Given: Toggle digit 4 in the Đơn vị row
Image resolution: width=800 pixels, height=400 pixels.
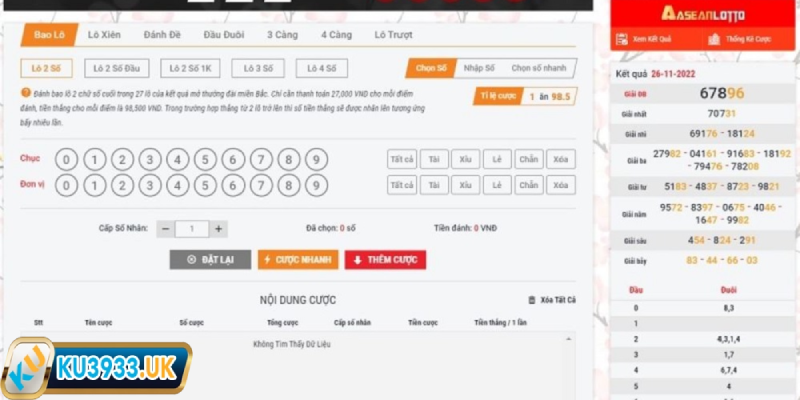Looking at the screenshot, I should coord(178,185).
